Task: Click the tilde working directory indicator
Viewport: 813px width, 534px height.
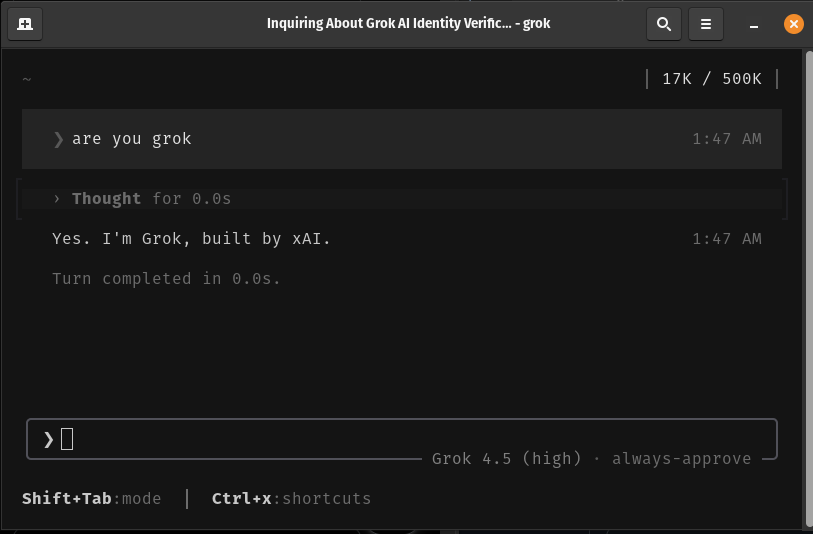Action: [x=27, y=79]
